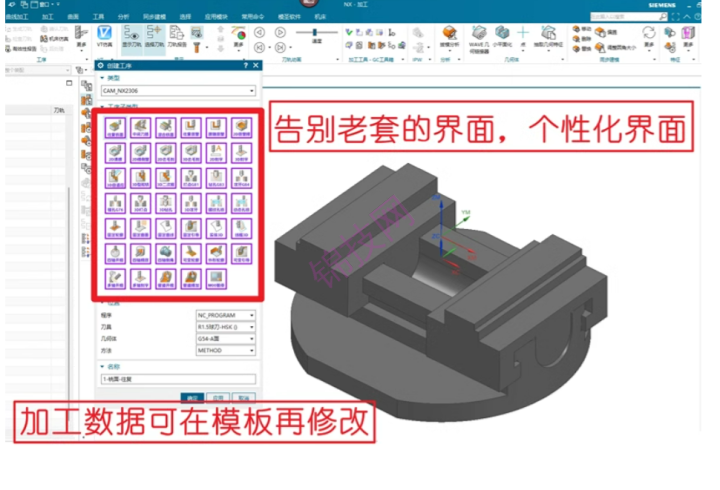Select the first operation subtype icon in the grid

pyautogui.click(x=113, y=127)
